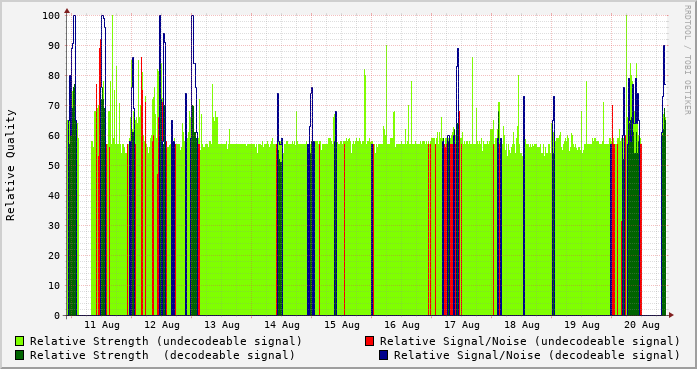Click the 'Relative Strength (undecodeable signal)' legend text

click(166, 341)
